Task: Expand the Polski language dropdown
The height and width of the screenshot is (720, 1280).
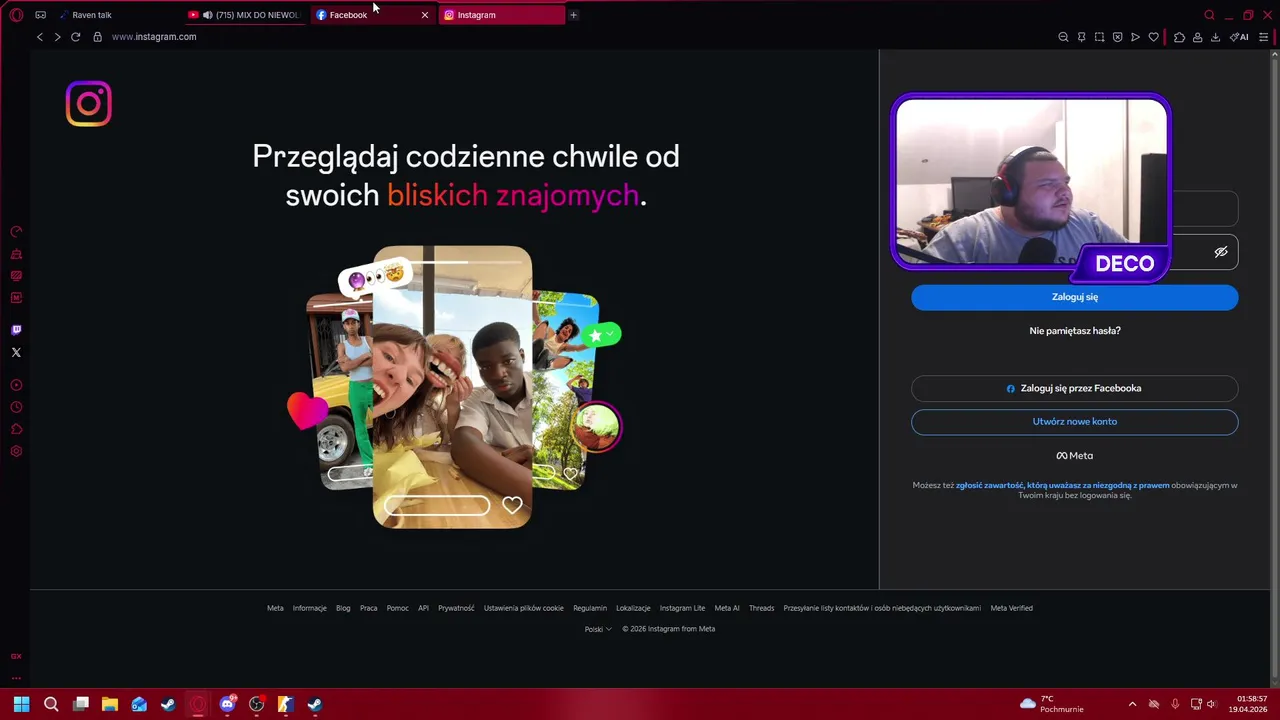Action: 598,629
